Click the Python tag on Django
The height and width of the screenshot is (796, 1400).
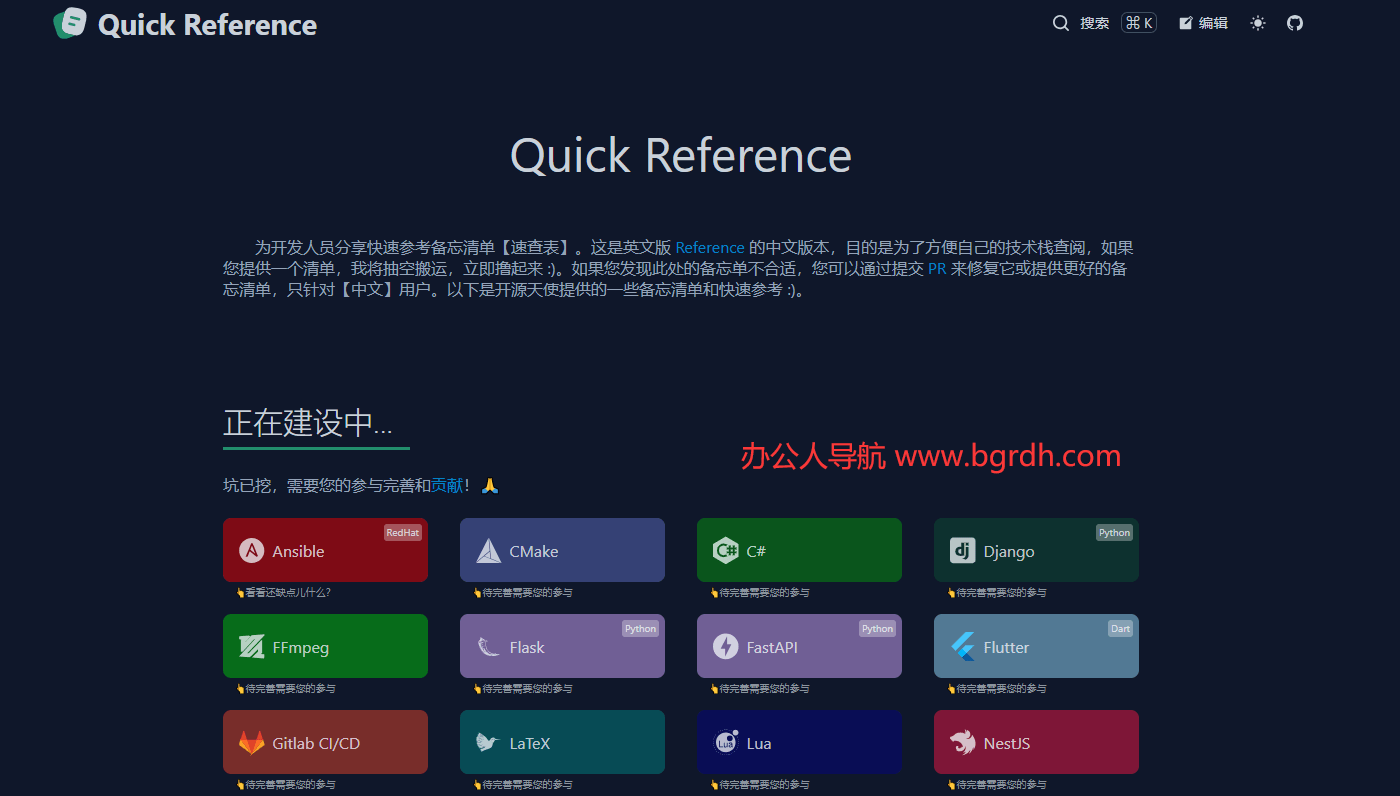tap(1114, 533)
